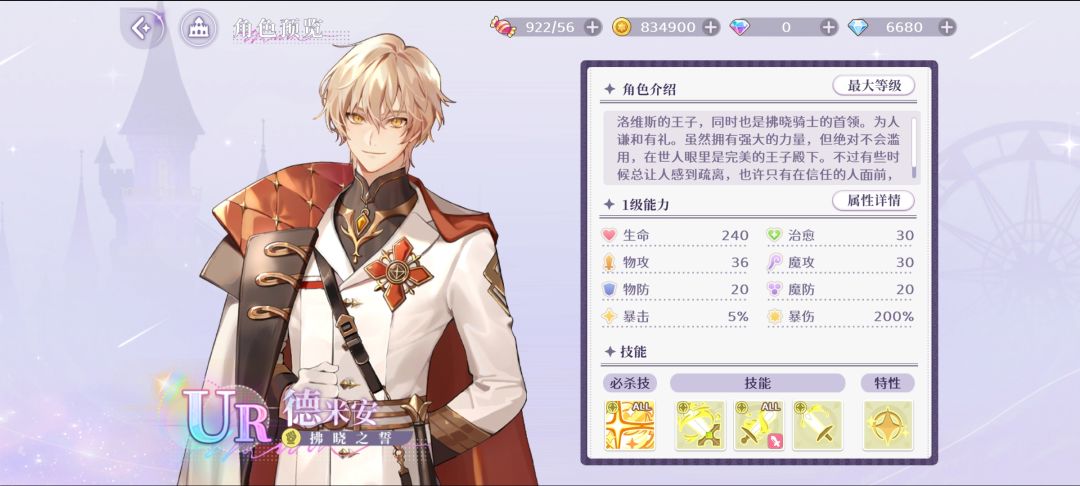The image size is (1080, 486).
Task: Open the castle home icon
Action: pyautogui.click(x=198, y=28)
